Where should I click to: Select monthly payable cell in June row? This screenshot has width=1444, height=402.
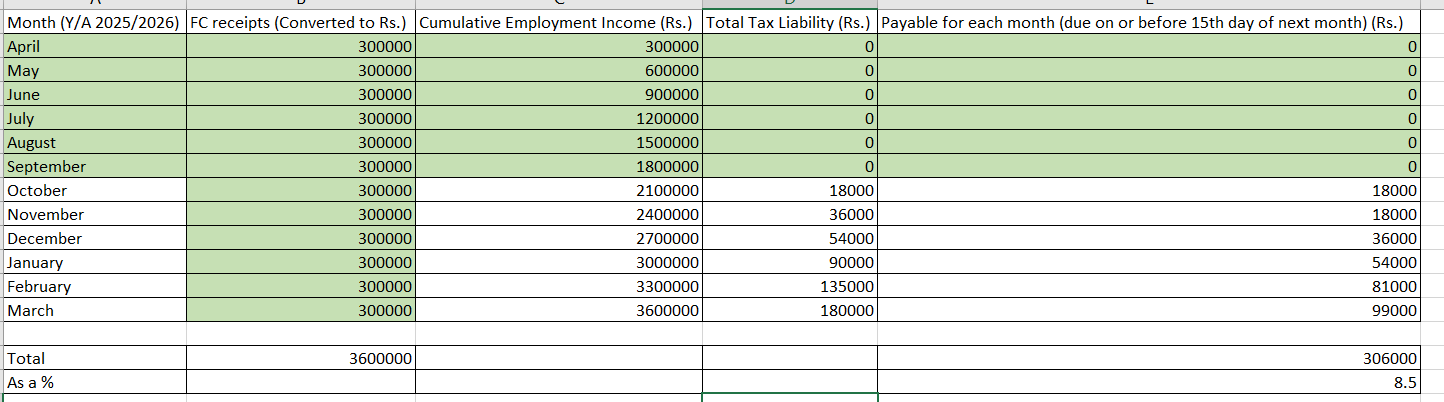[x=1148, y=95]
